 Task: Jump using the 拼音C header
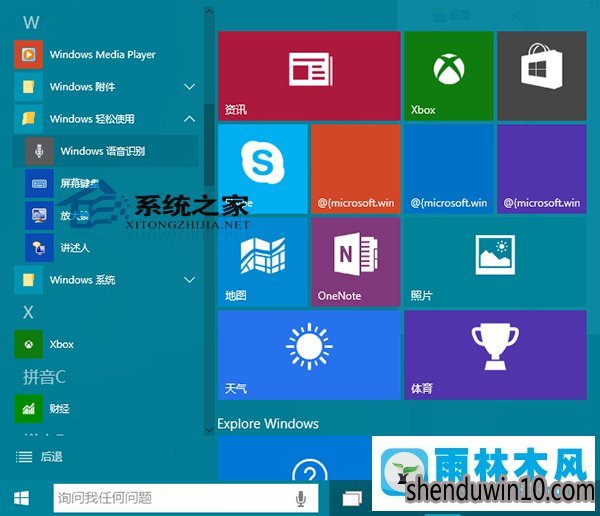click(x=44, y=377)
